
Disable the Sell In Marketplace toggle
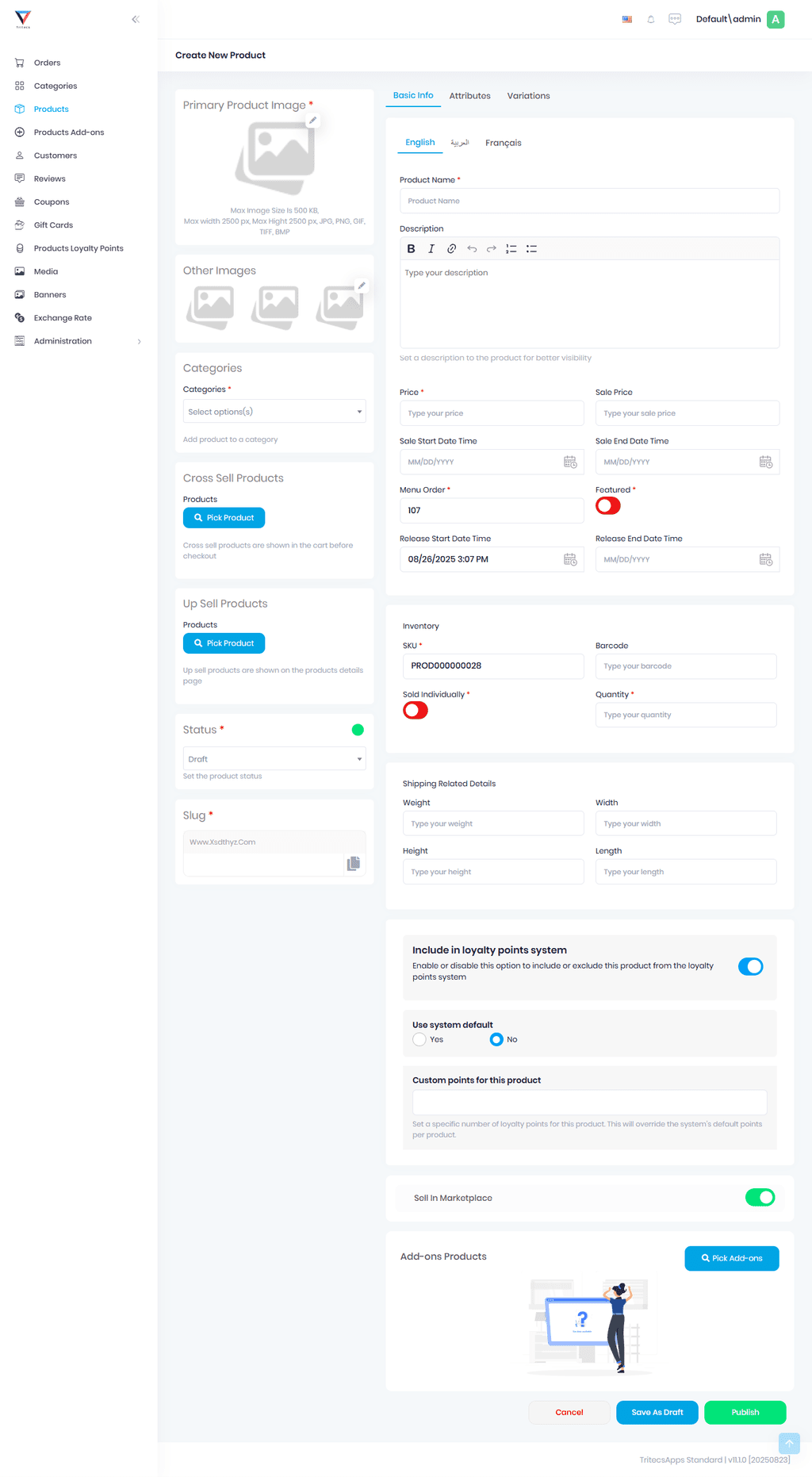tap(760, 1198)
